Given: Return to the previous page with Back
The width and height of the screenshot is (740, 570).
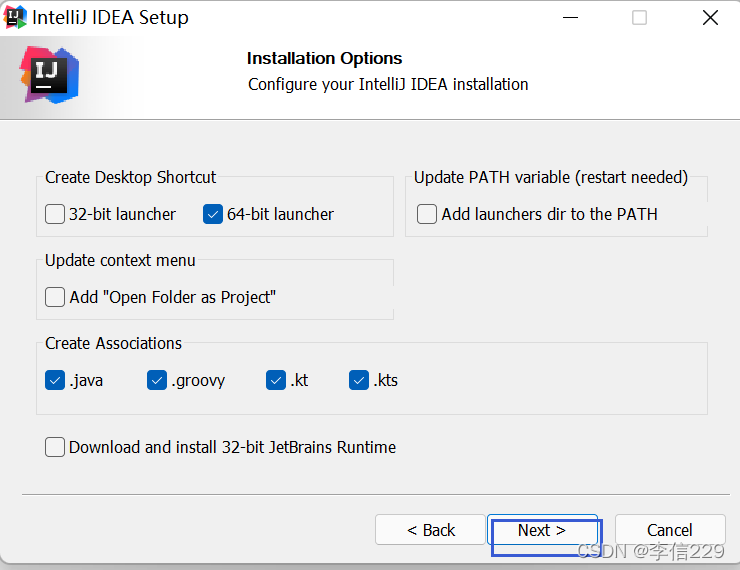Looking at the screenshot, I should [430, 530].
